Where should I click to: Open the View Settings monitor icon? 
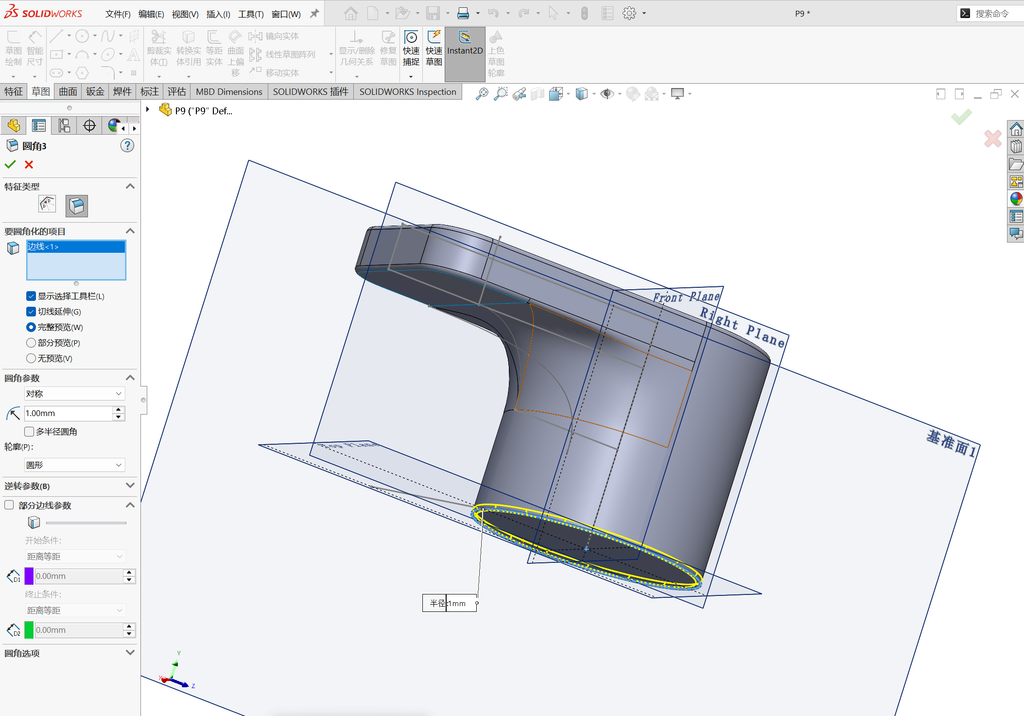click(x=677, y=94)
